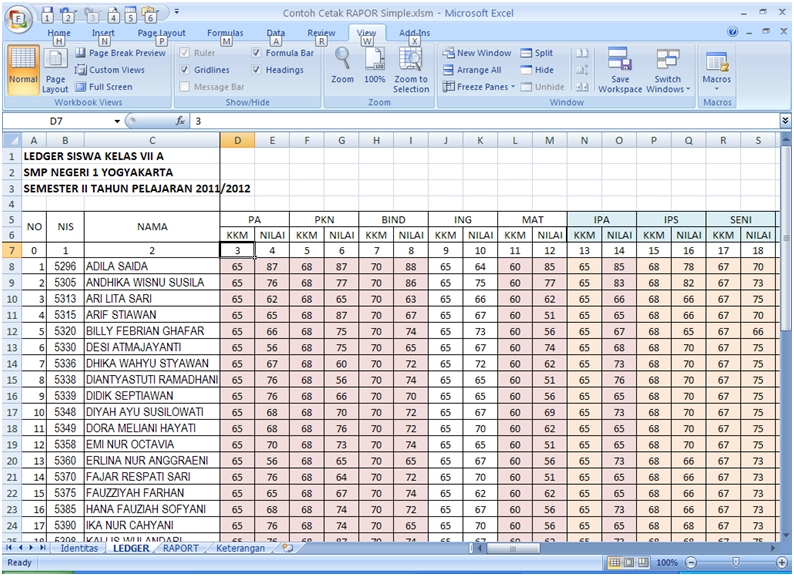Viewport: 794px width, 576px height.
Task: Uncheck the Gridlines checkbox
Action: coord(185,70)
